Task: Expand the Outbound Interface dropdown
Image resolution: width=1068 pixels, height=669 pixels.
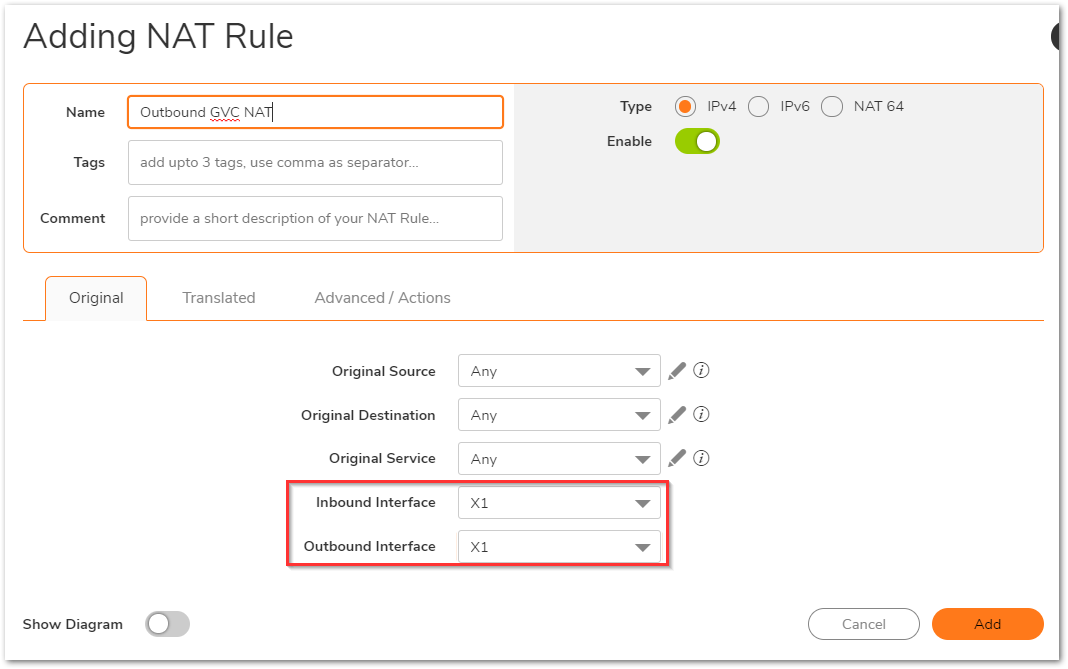Action: tap(559, 546)
